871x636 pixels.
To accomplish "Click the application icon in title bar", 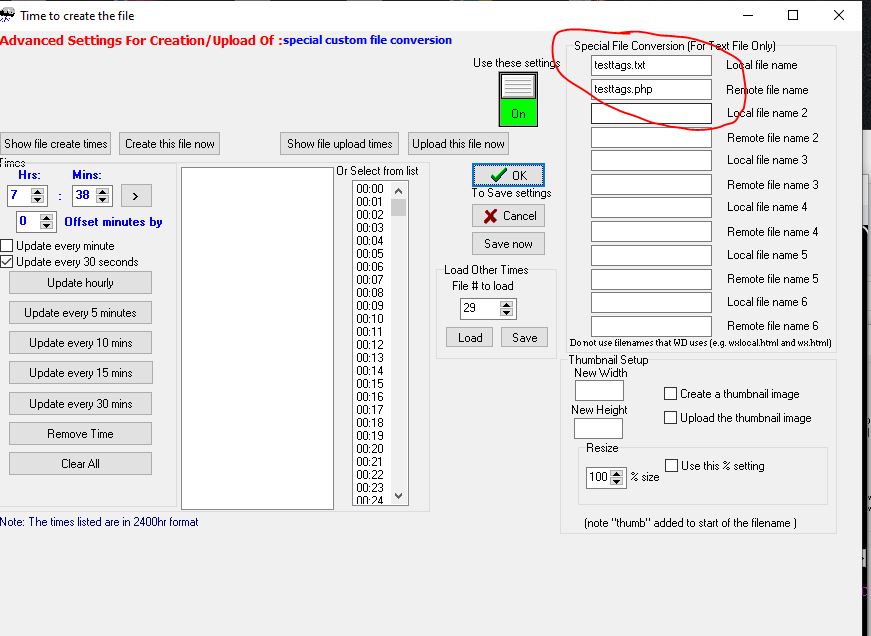I will tap(7, 15).
